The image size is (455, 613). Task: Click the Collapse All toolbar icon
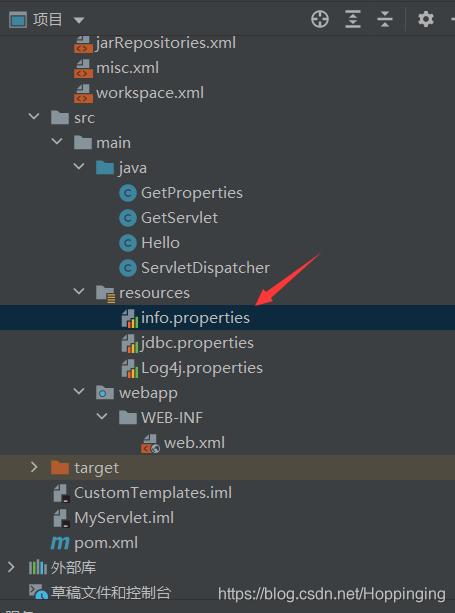[x=385, y=19]
